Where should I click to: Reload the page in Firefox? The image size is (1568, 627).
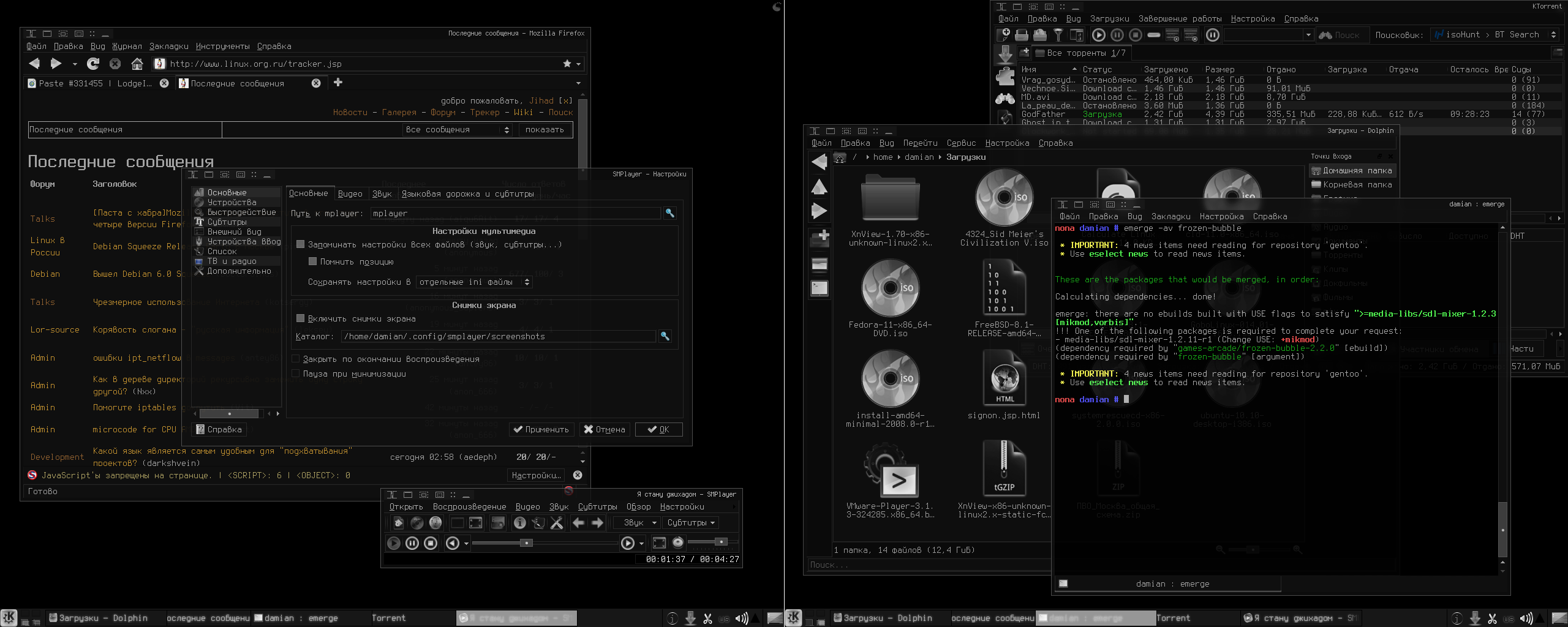[93, 64]
